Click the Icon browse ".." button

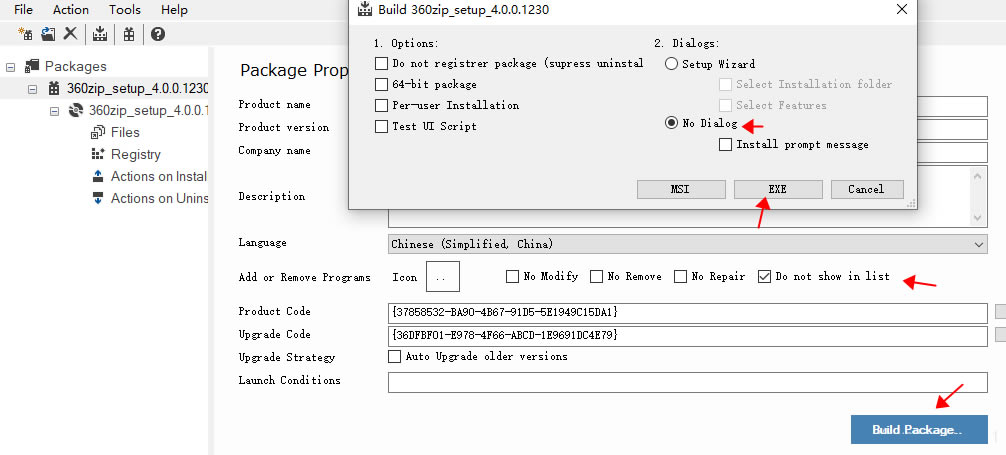[443, 277]
